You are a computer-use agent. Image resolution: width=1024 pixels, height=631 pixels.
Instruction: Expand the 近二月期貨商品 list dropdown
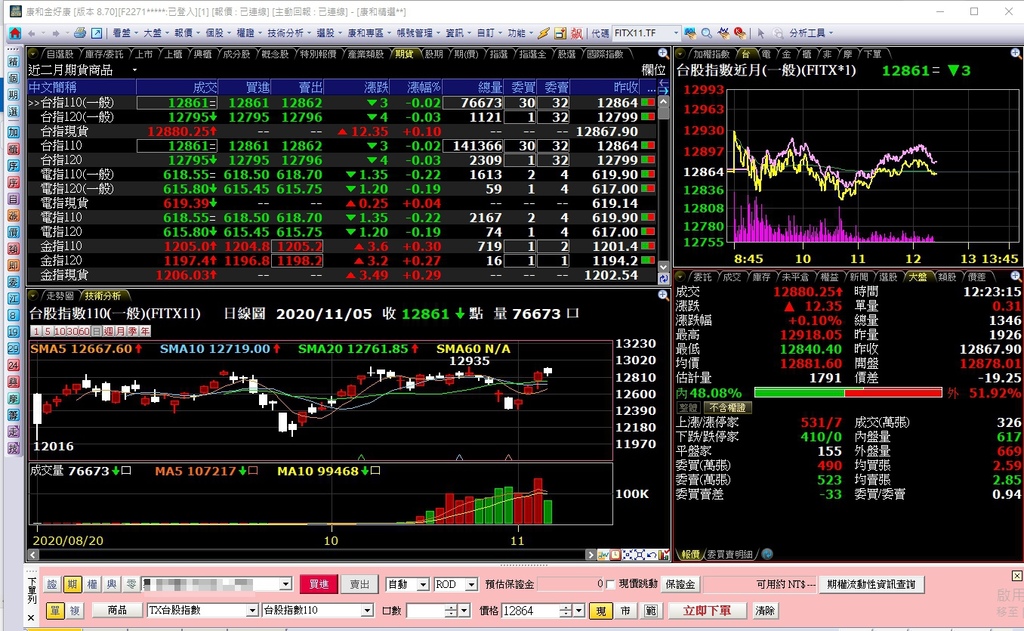(x=135, y=70)
